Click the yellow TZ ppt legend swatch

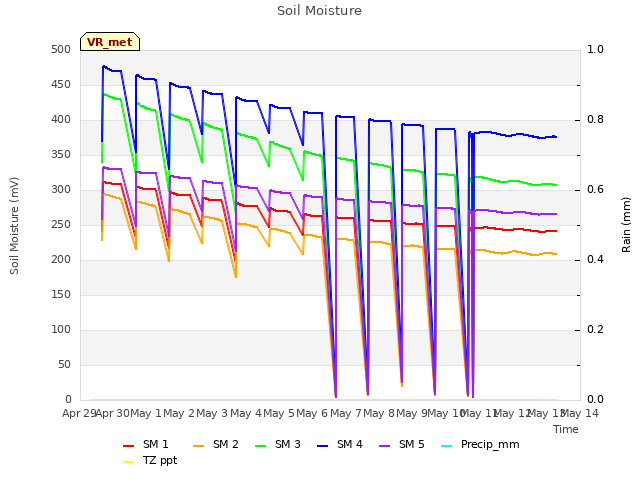click(129, 462)
